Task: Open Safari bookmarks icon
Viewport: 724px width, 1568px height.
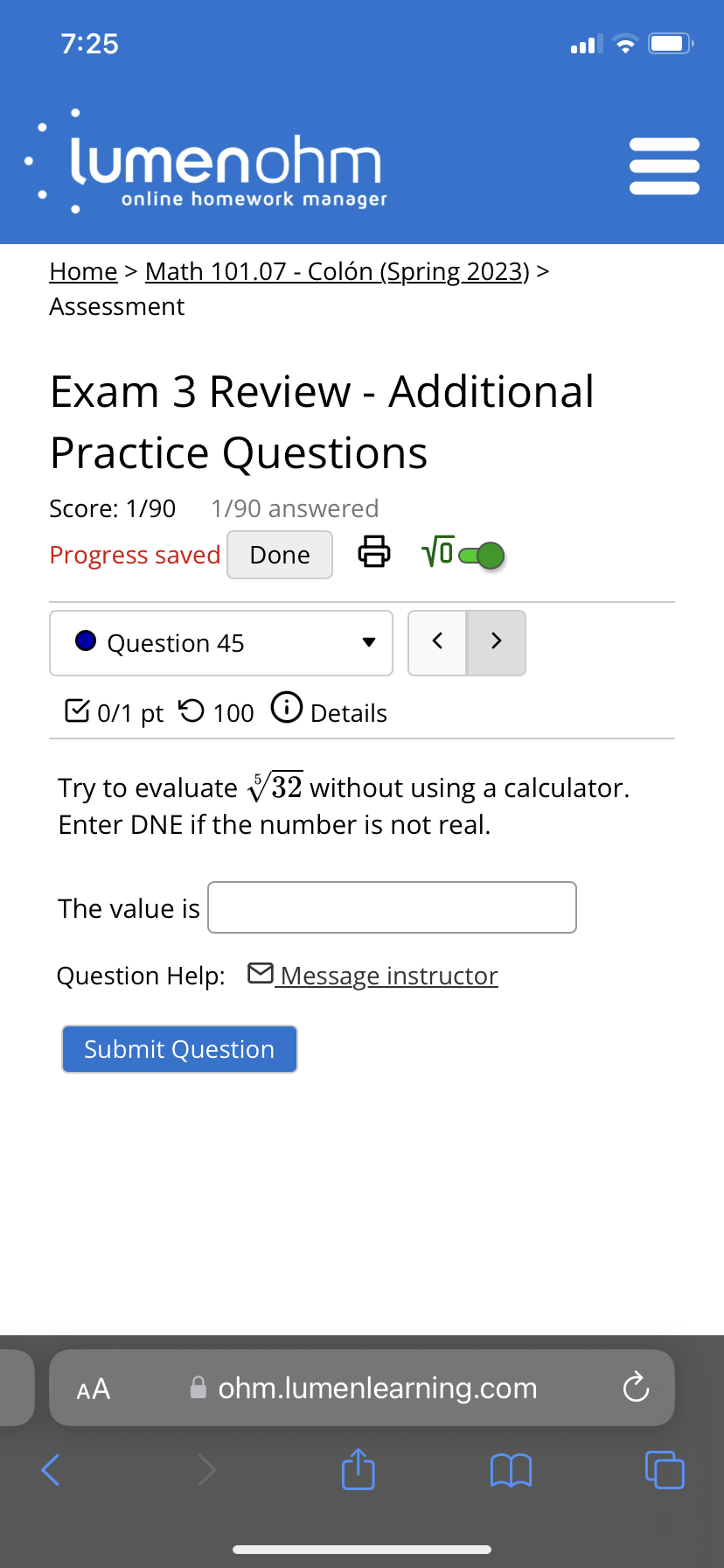Action: (x=511, y=1470)
